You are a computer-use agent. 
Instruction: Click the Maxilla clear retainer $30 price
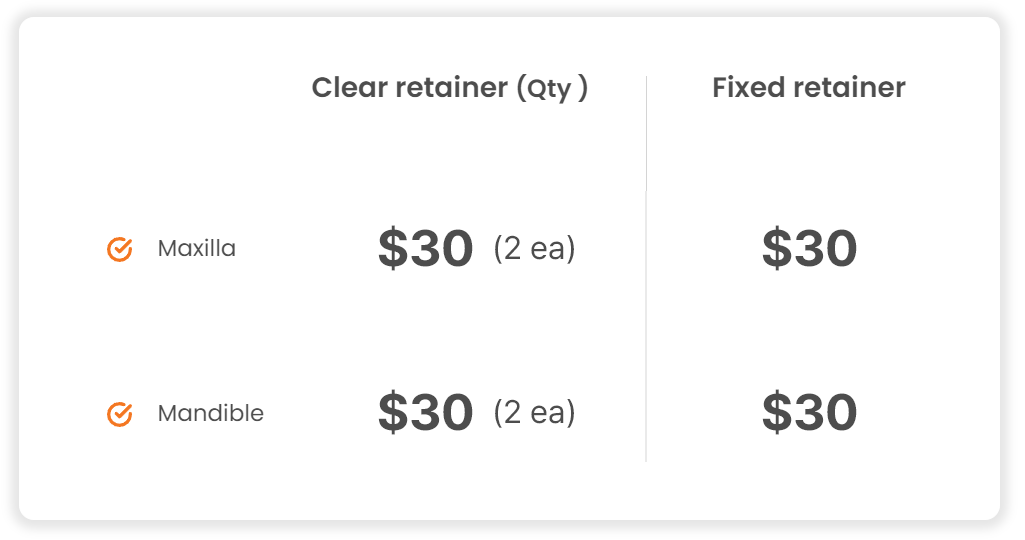pyautogui.click(x=426, y=248)
